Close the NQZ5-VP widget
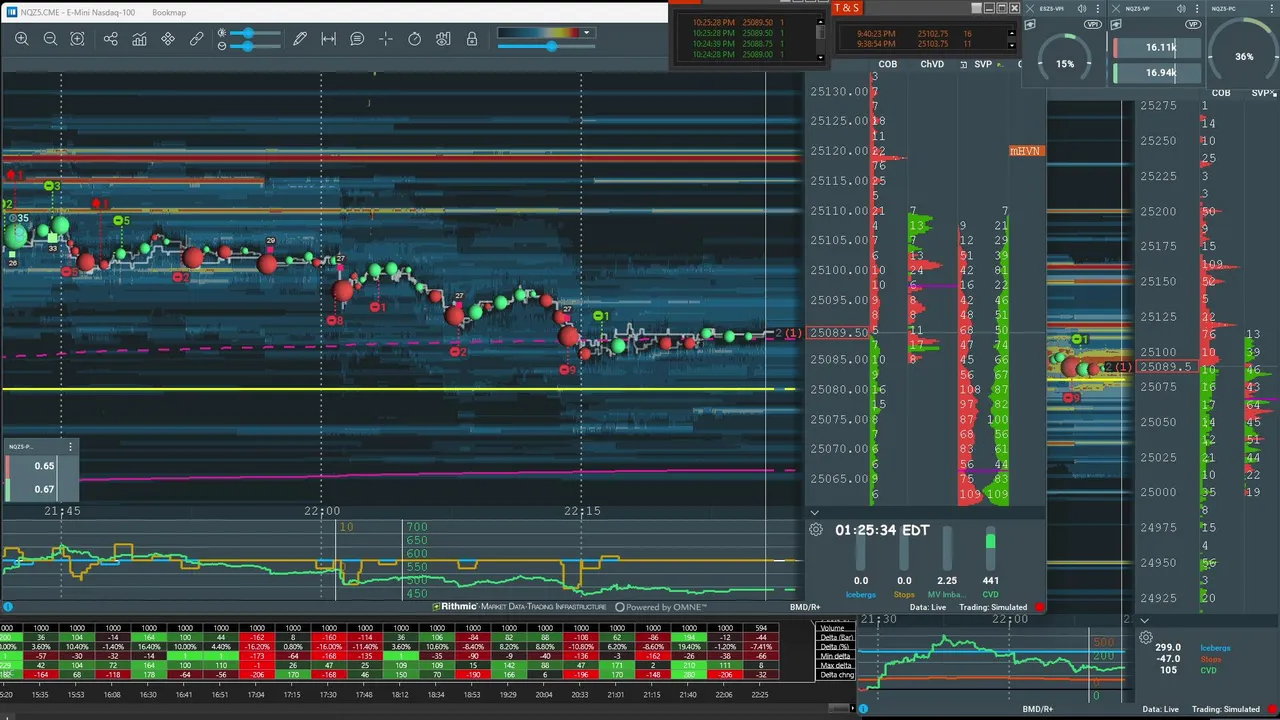This screenshot has width=1280, height=720. point(1116,8)
